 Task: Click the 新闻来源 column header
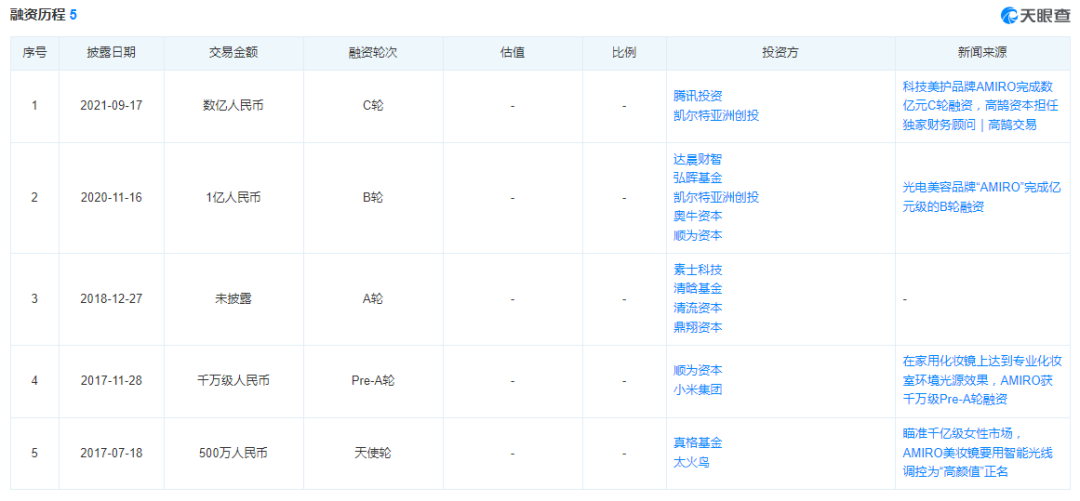(982, 53)
